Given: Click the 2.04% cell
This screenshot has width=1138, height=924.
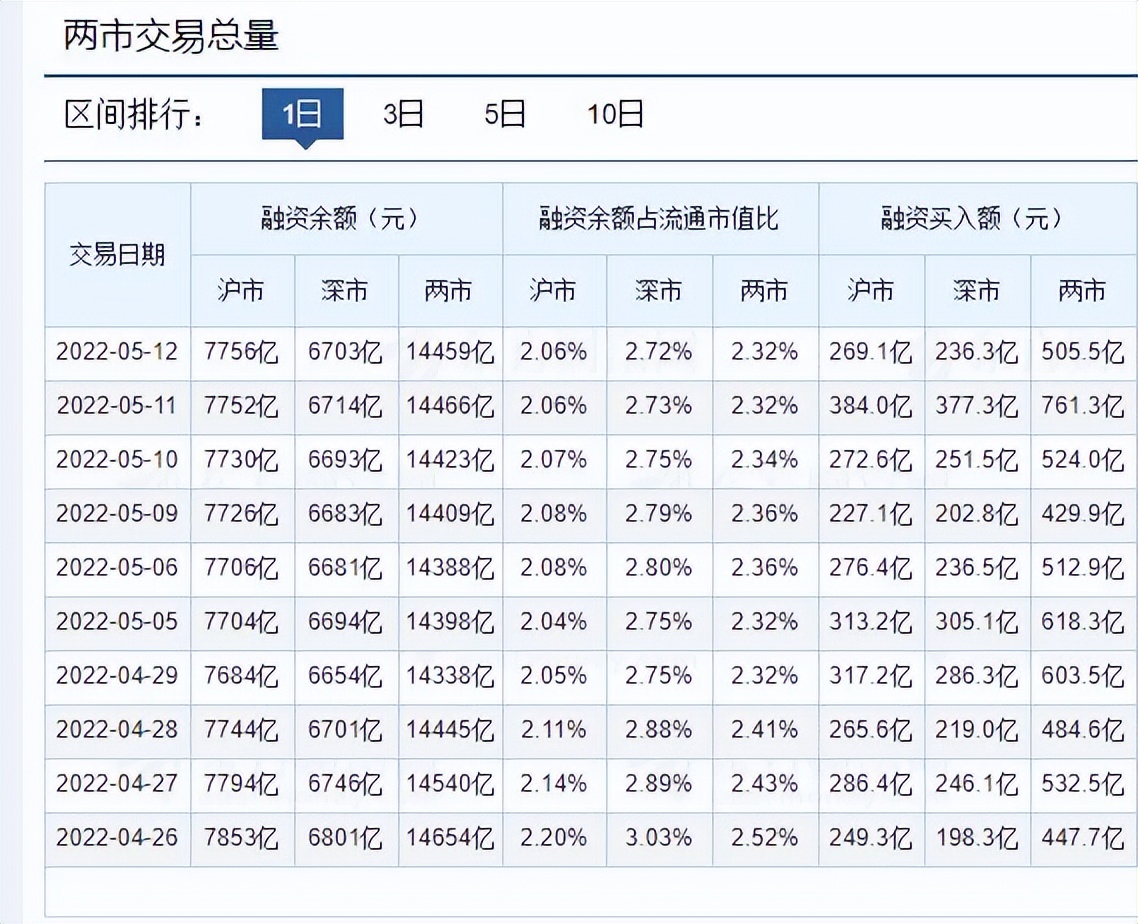Looking at the screenshot, I should [x=554, y=623].
